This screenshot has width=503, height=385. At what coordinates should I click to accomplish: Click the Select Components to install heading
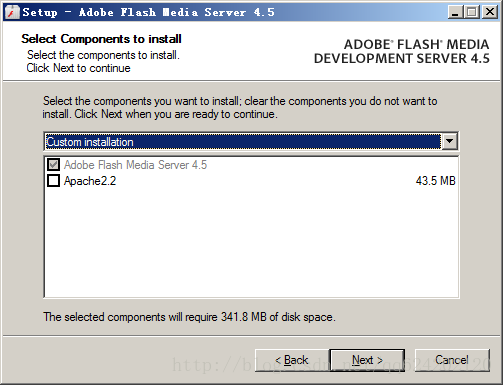101,39
